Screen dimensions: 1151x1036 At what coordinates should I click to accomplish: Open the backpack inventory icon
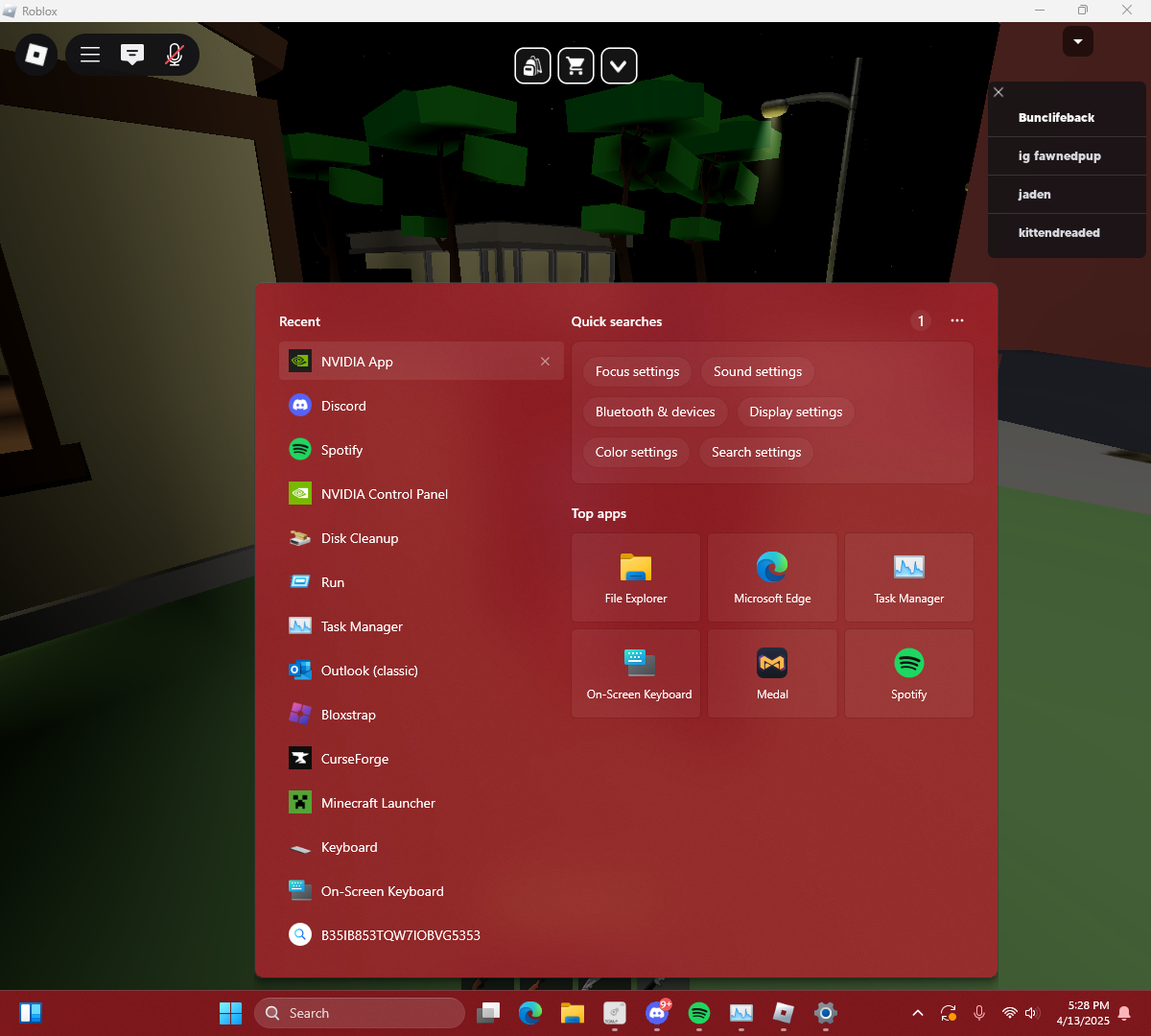pyautogui.click(x=533, y=66)
